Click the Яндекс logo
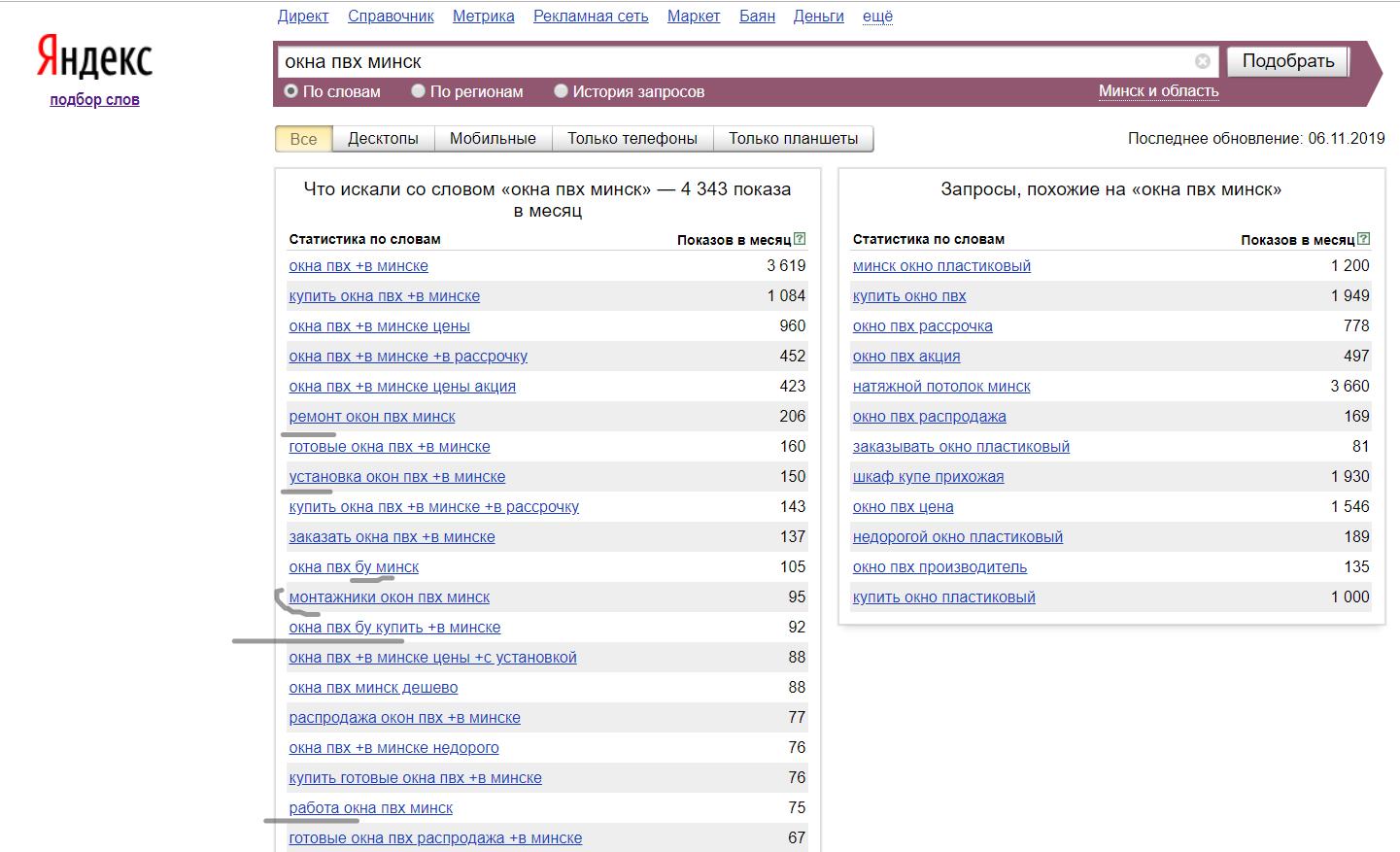Image resolution: width=1400 pixels, height=852 pixels. point(94,58)
